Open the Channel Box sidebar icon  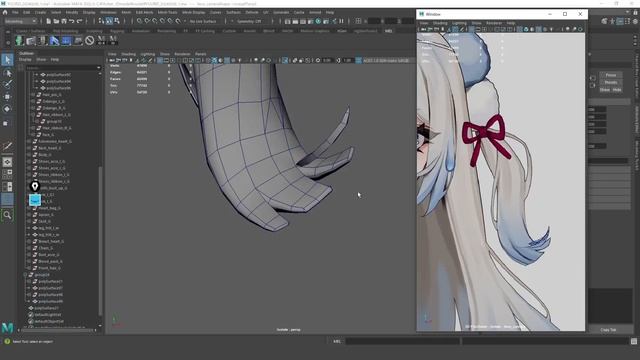pyautogui.click(x=636, y=21)
